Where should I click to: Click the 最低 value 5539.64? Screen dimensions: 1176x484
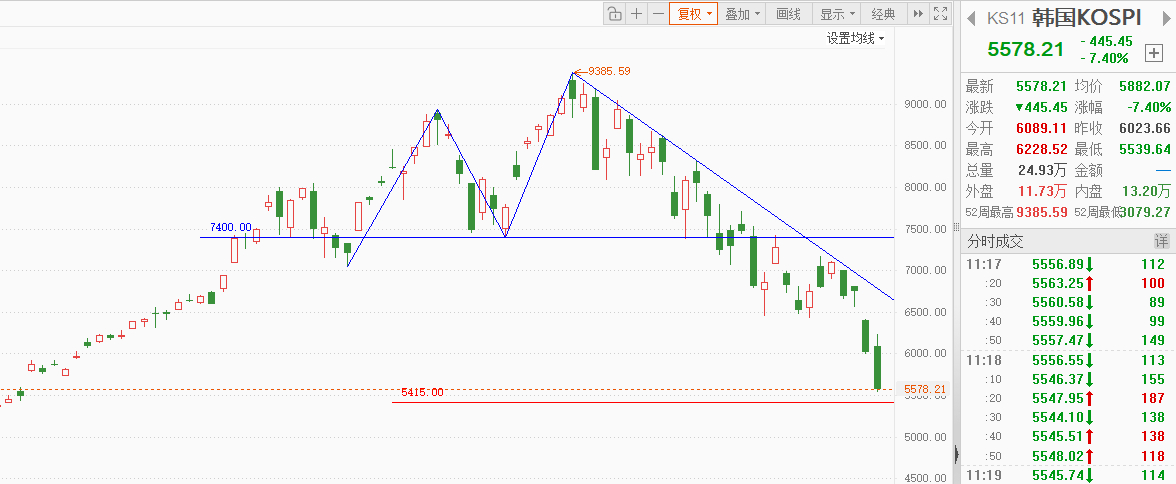click(x=1144, y=149)
